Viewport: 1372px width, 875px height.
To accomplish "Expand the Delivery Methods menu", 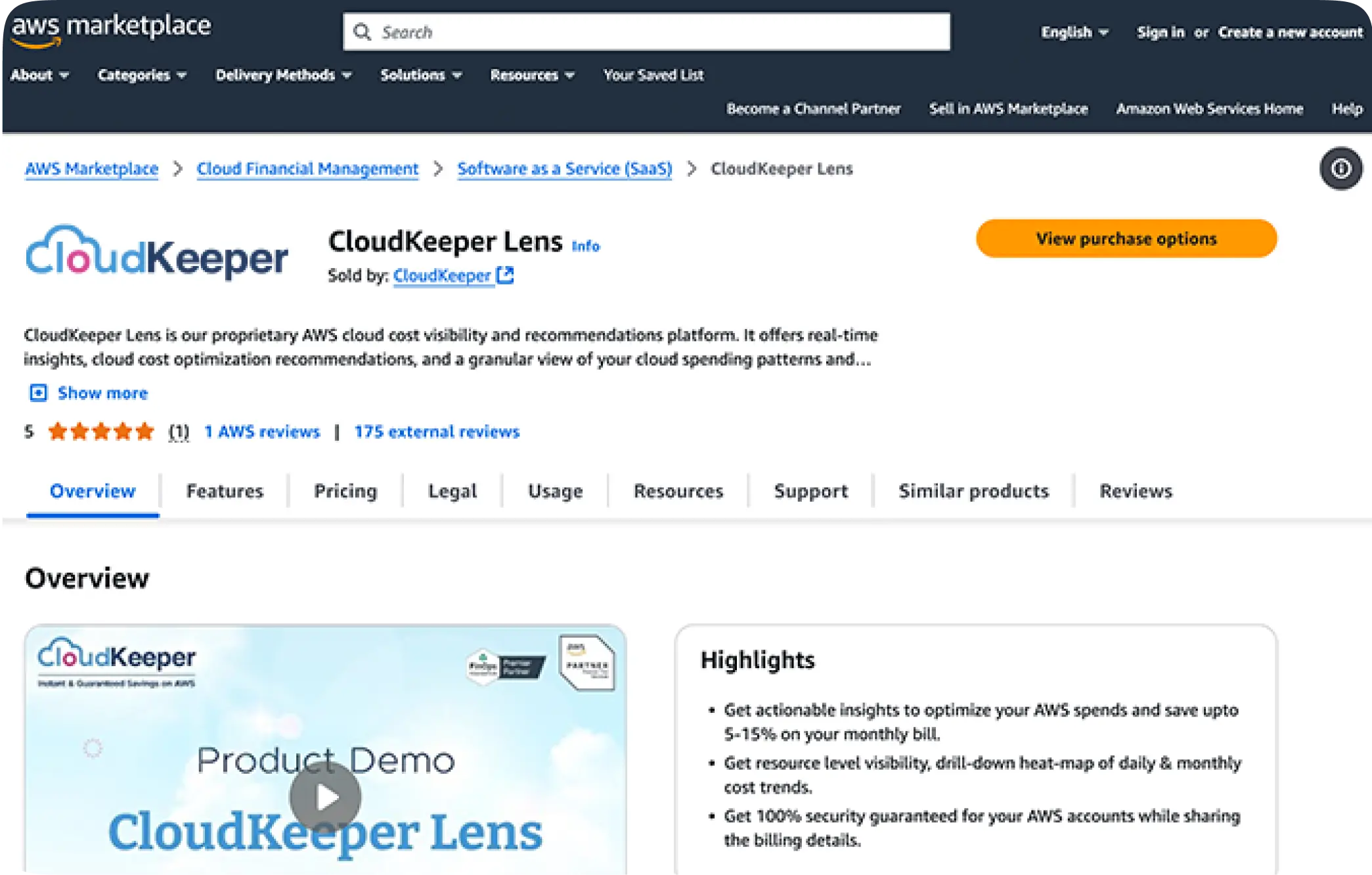I will (284, 75).
